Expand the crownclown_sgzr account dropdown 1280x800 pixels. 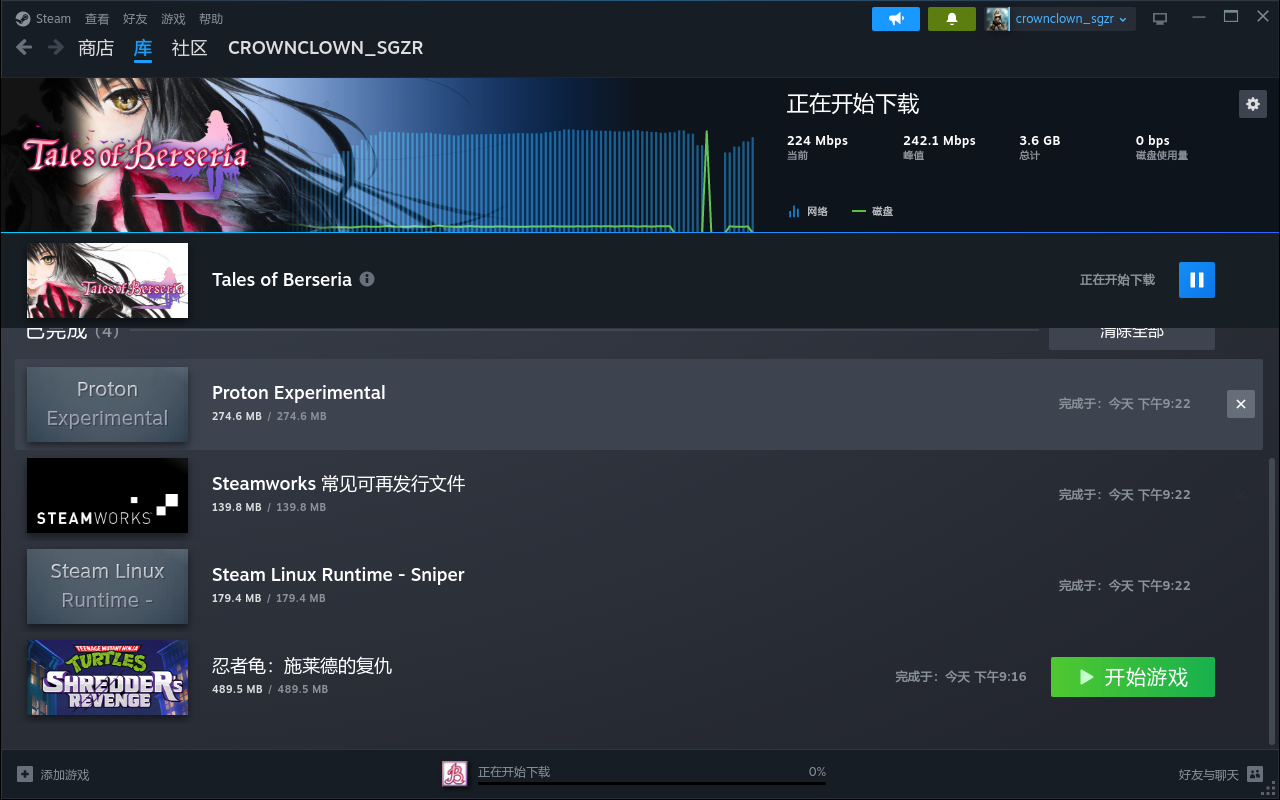1071,19
